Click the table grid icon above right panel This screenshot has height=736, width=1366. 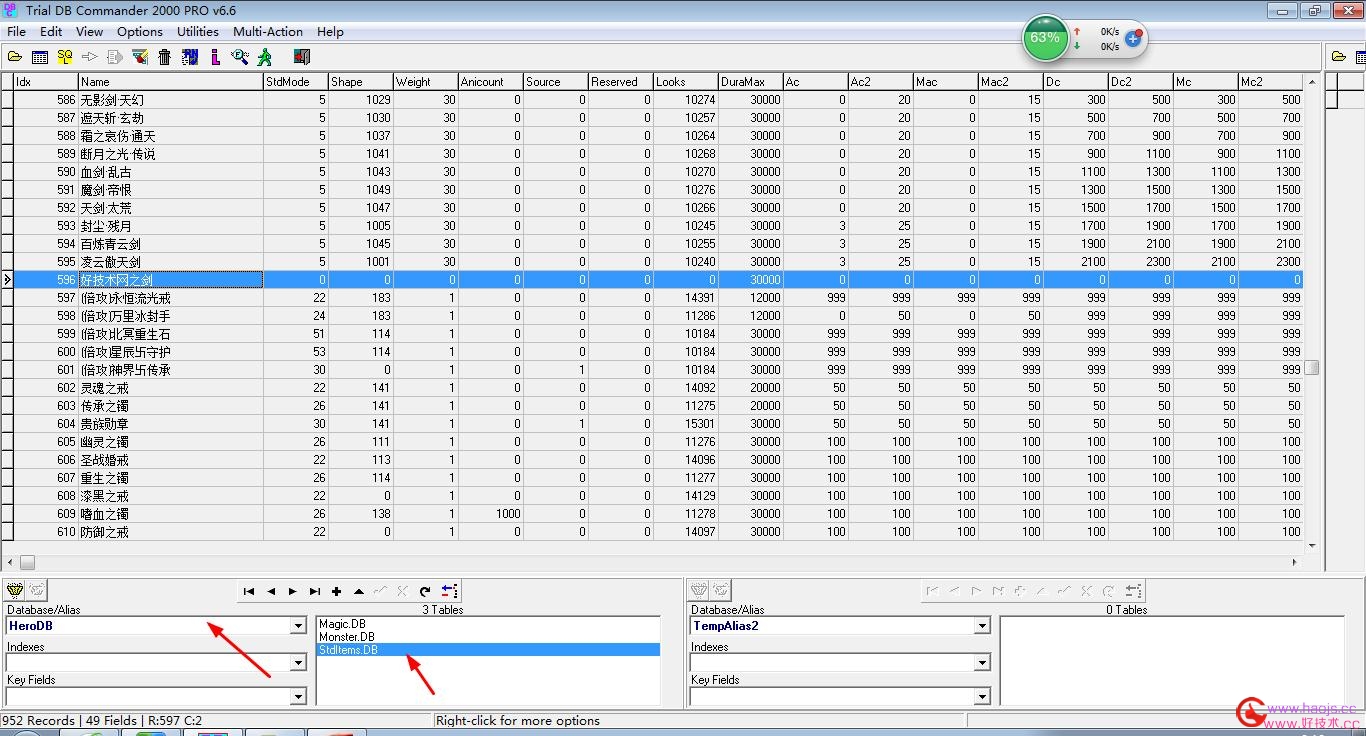tap(1360, 57)
